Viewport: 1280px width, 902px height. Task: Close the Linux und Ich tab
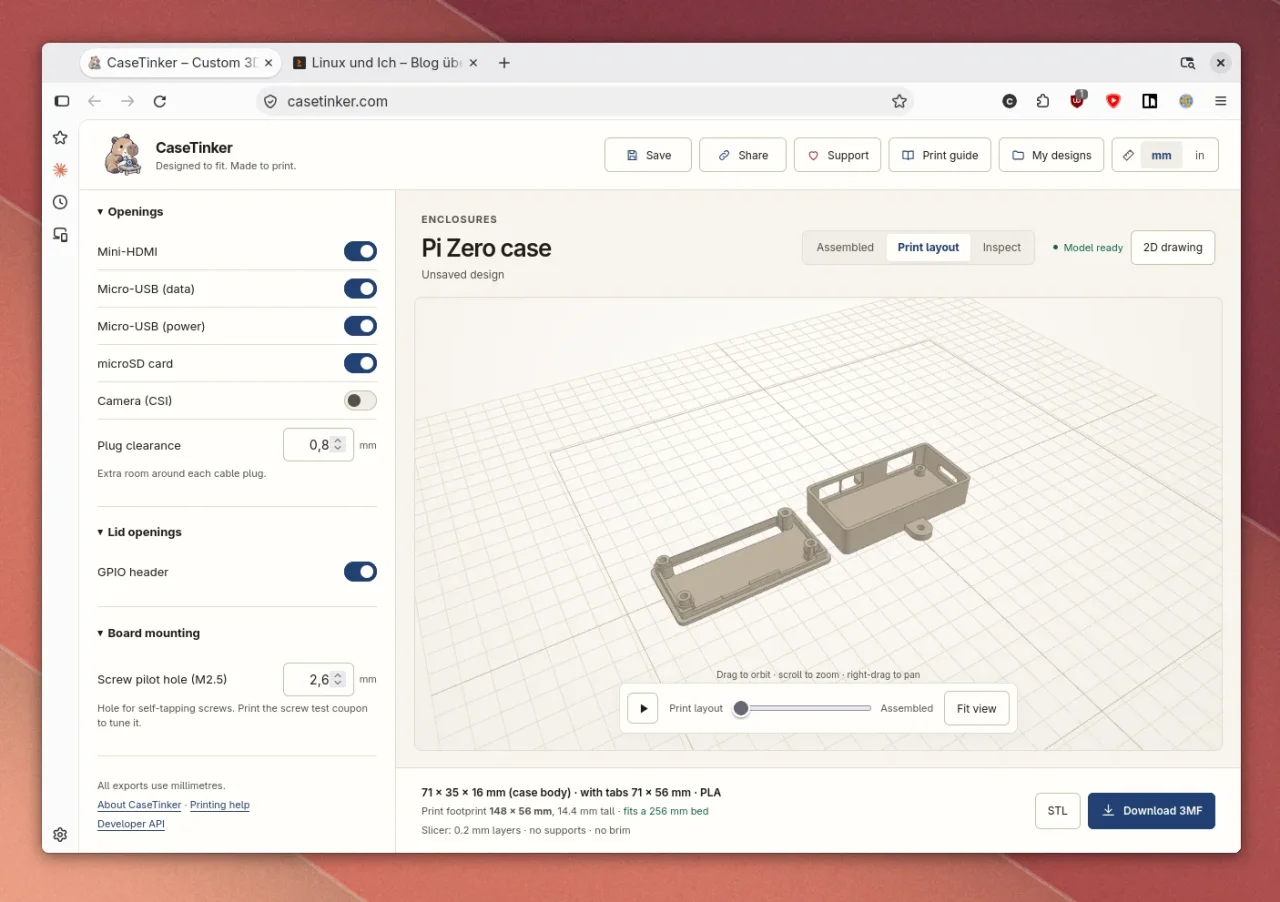pos(472,62)
